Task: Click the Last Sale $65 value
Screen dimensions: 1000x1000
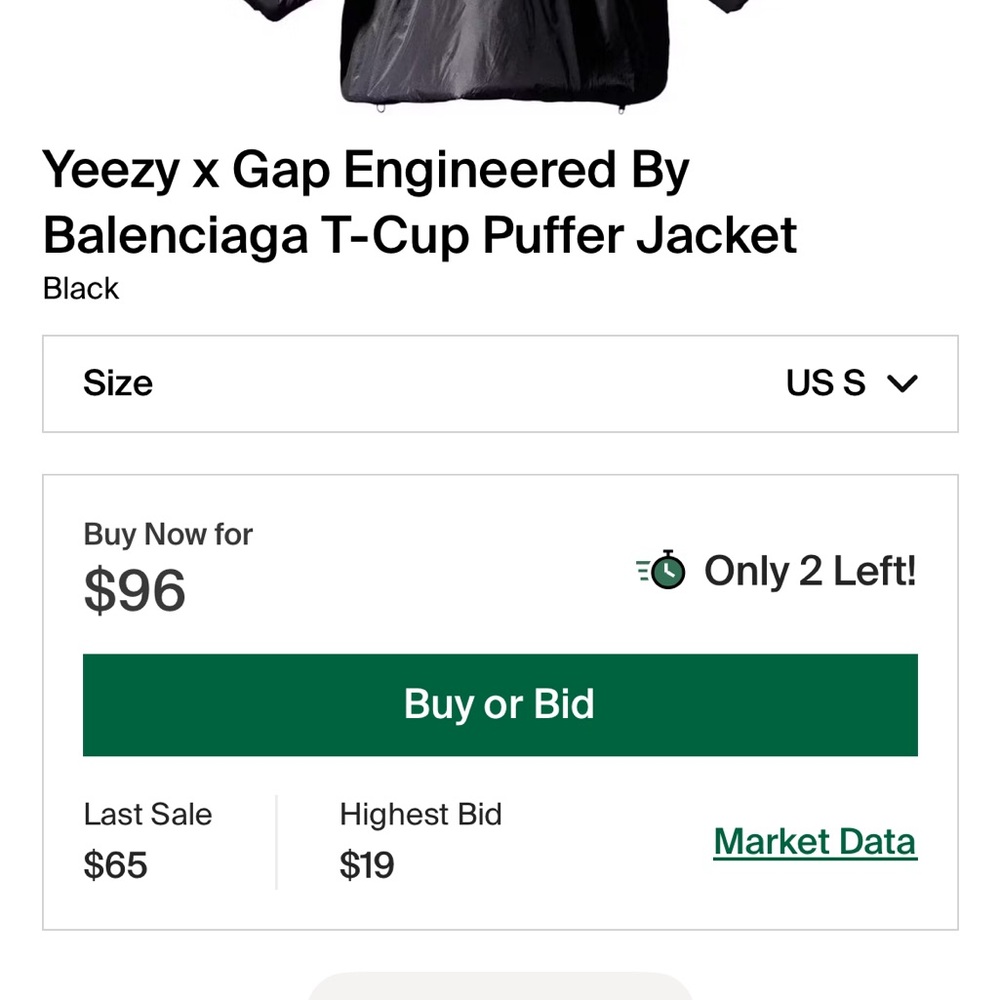Action: pyautogui.click(x=115, y=864)
